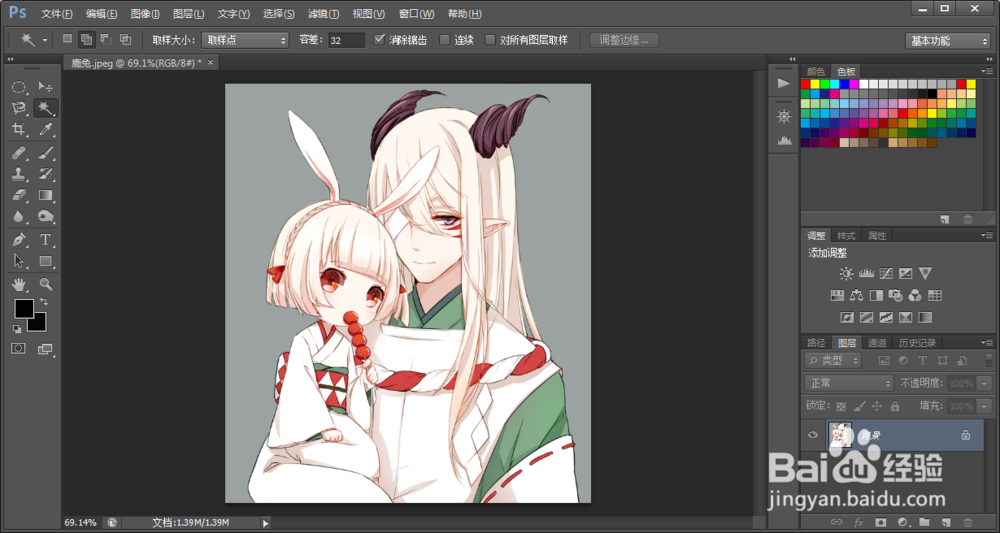Image resolution: width=1000 pixels, height=533 pixels.
Task: Enable the contiguous (连续) checkbox
Action: [445, 40]
